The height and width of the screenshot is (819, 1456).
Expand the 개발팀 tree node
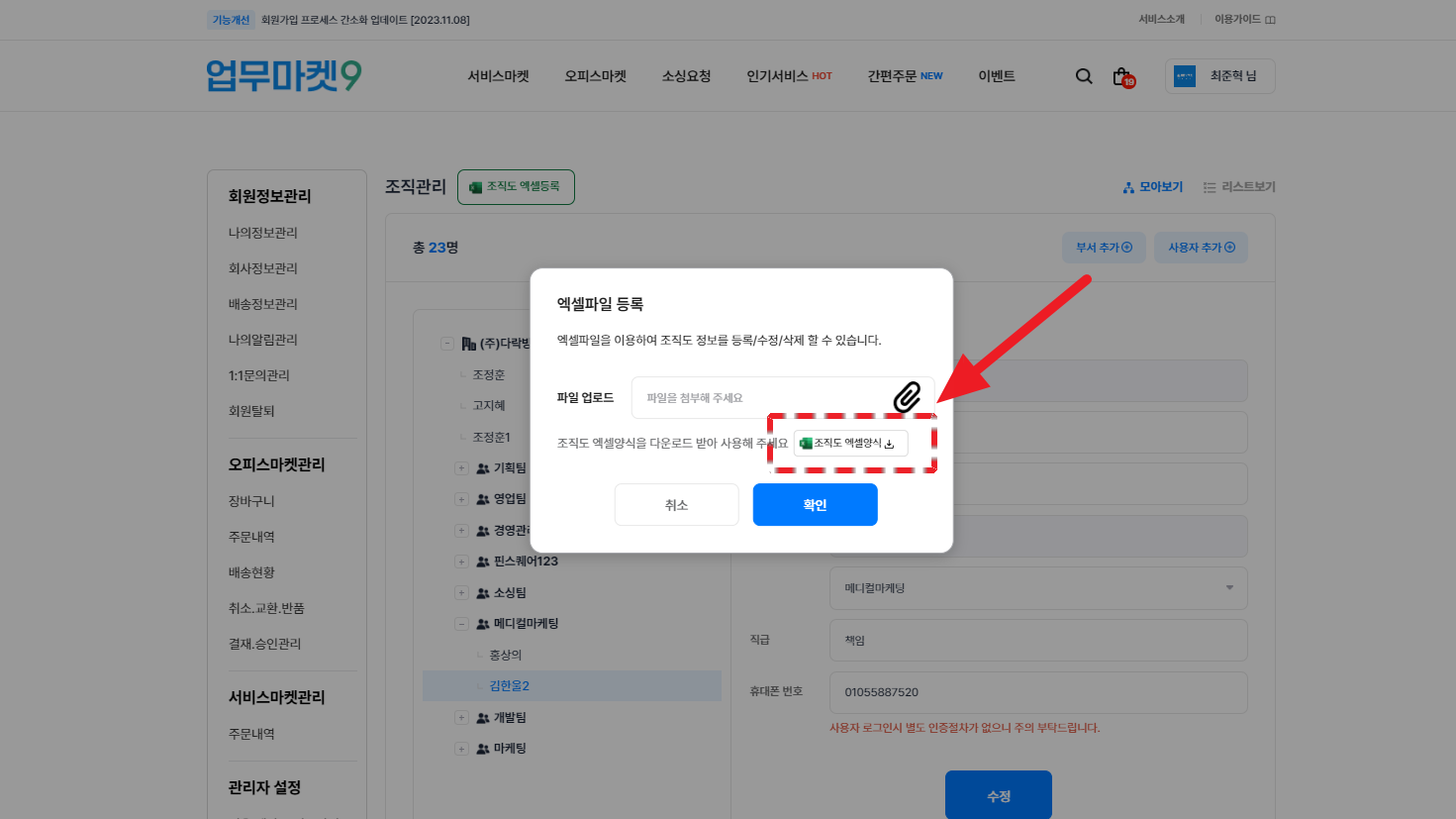point(461,718)
